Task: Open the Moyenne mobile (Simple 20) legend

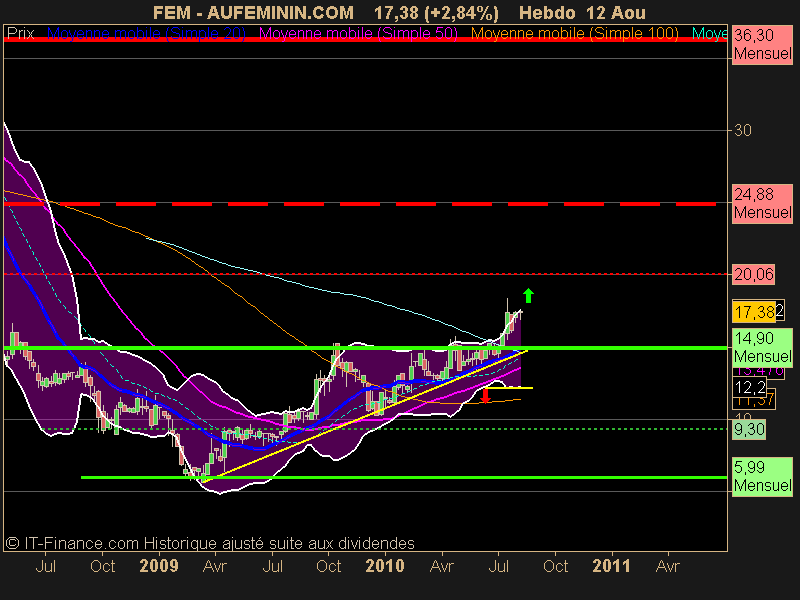Action: point(146,34)
